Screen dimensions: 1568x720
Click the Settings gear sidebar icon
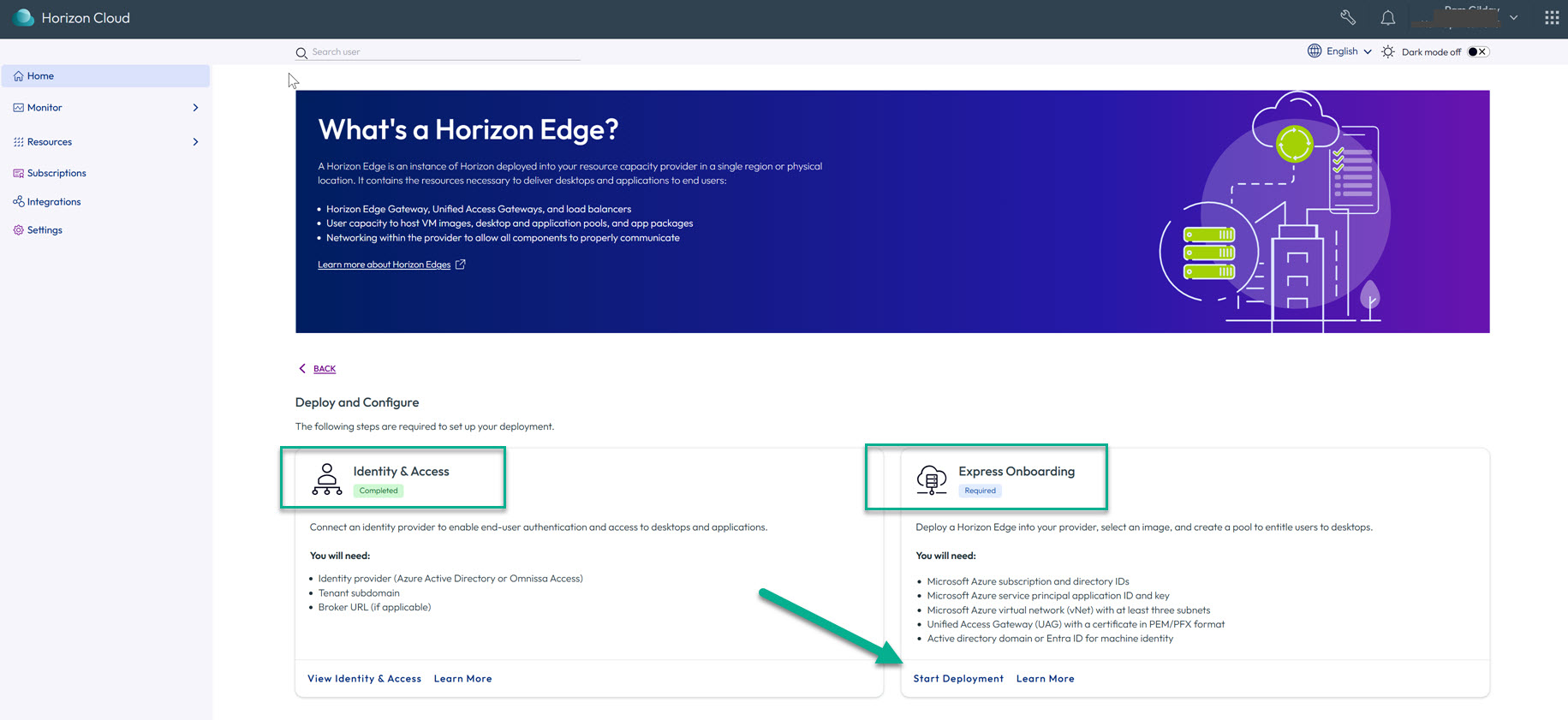[19, 230]
